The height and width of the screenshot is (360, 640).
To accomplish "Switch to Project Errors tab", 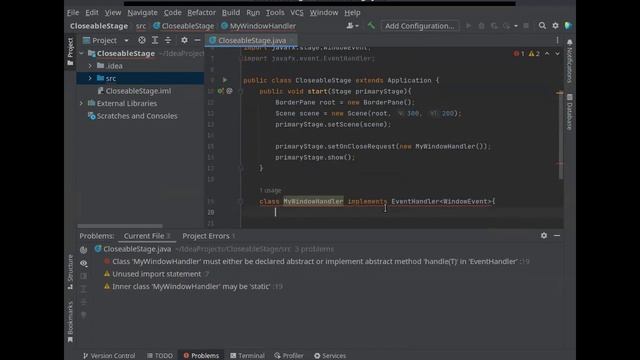I will click(209, 236).
